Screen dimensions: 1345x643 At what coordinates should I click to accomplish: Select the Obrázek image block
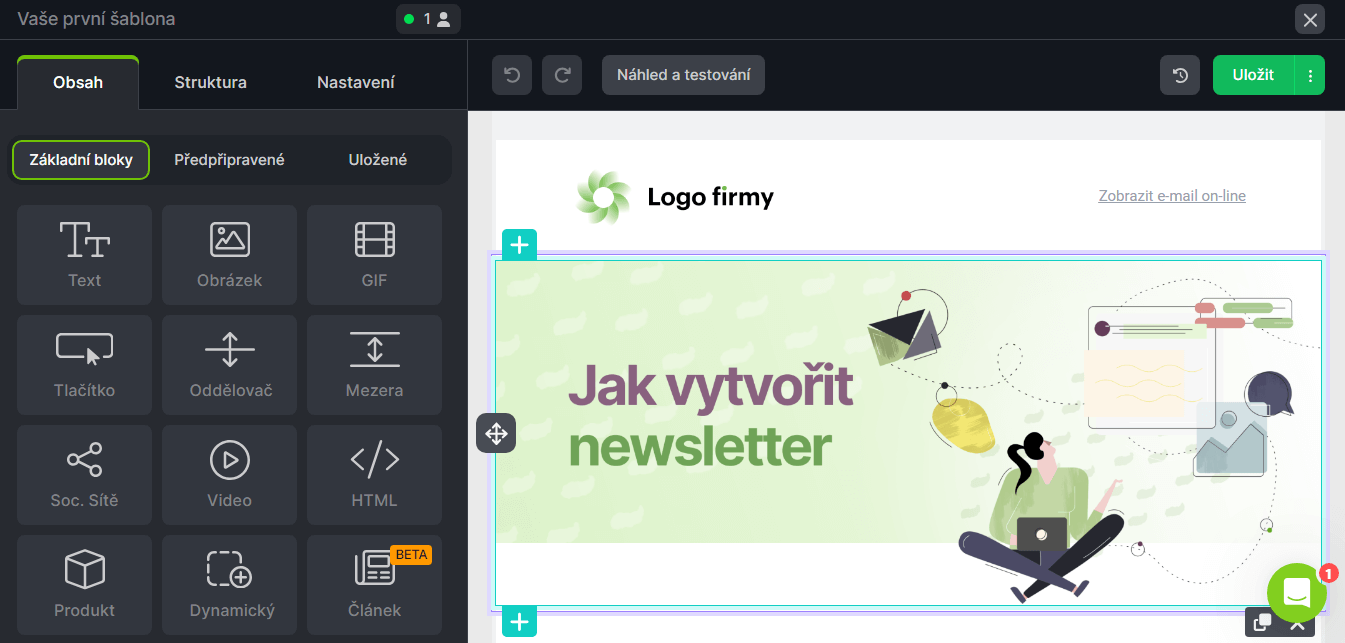pyautogui.click(x=230, y=255)
